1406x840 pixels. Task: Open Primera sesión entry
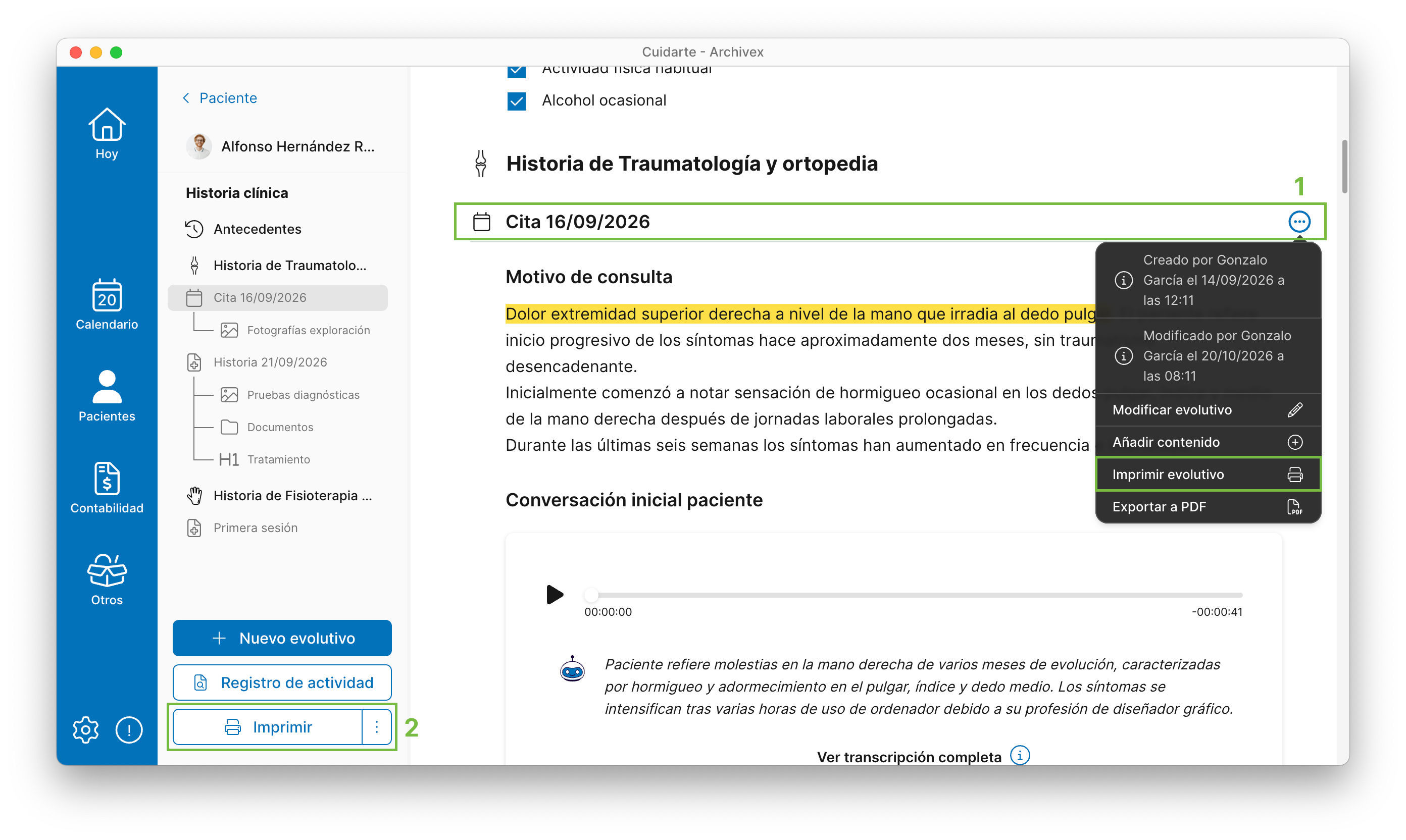242,528
